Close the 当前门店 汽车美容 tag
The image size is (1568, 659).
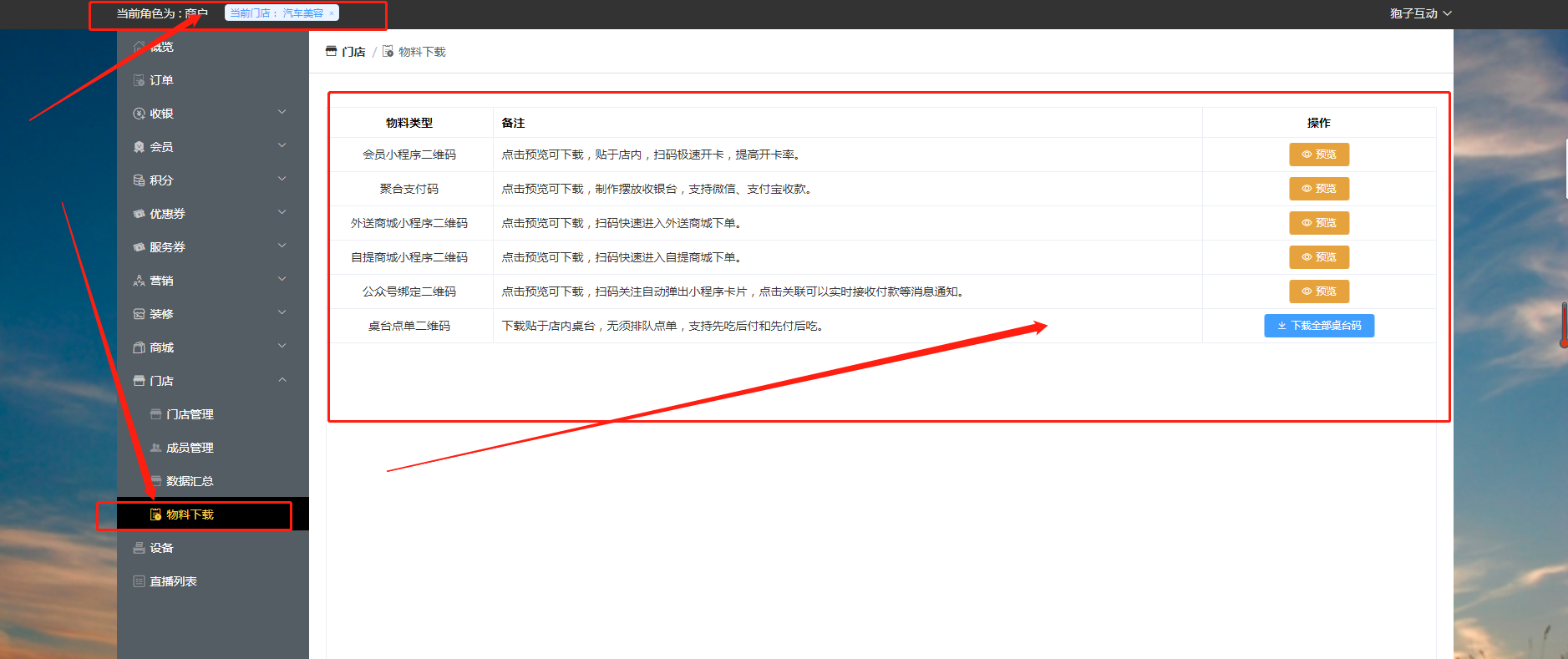point(331,13)
